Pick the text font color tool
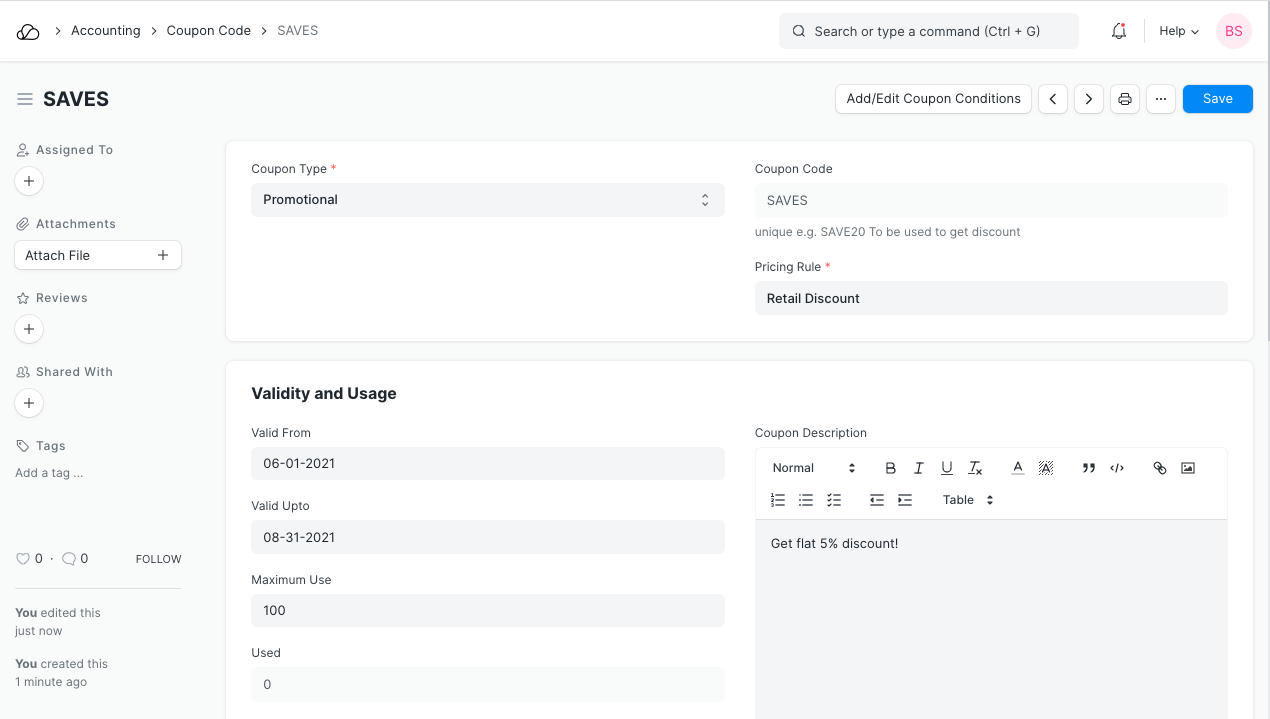Image resolution: width=1270 pixels, height=719 pixels. coord(1017,468)
